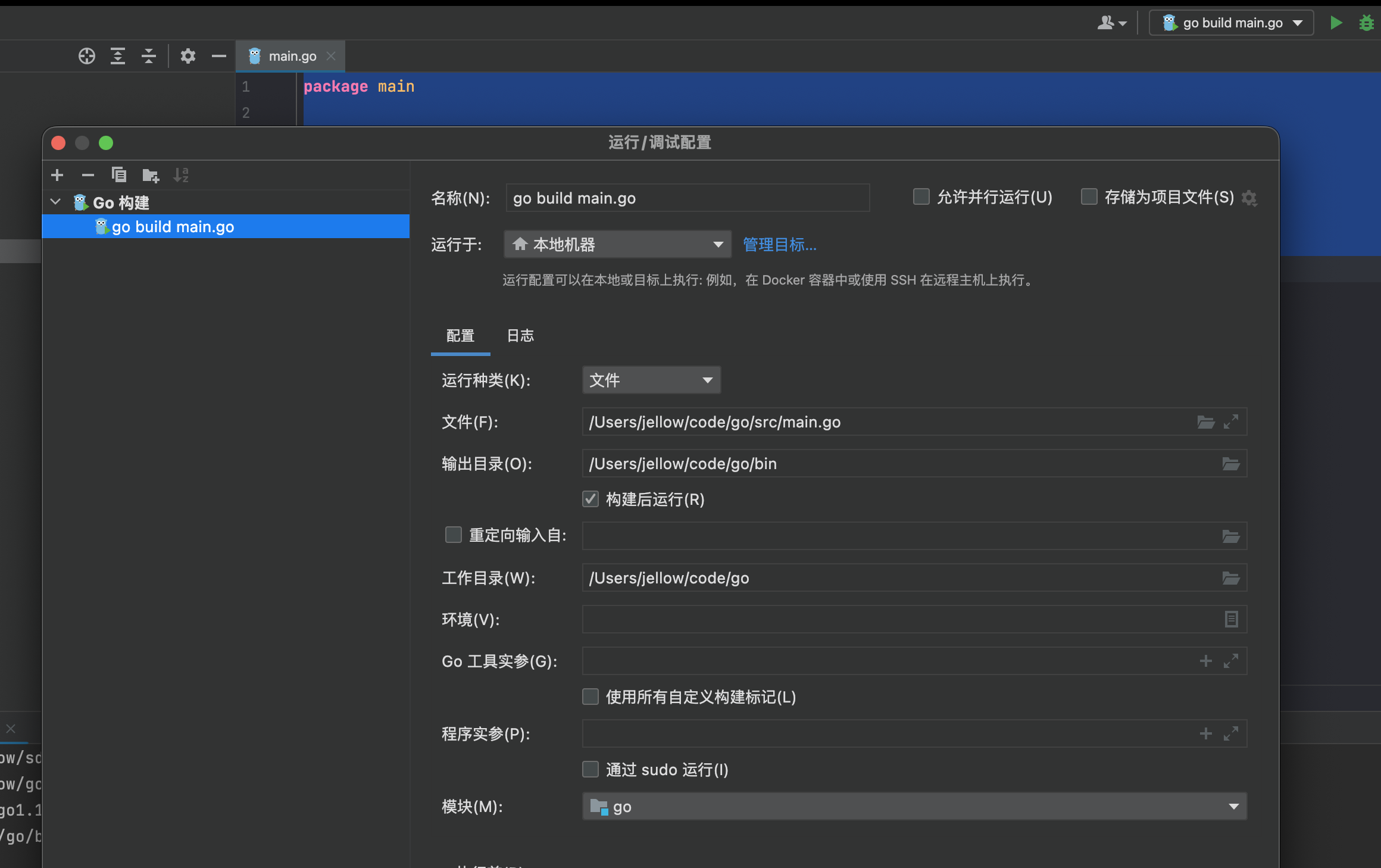Enable allow parallel run checkbox
Viewport: 1381px width, 868px height.
tap(921, 197)
